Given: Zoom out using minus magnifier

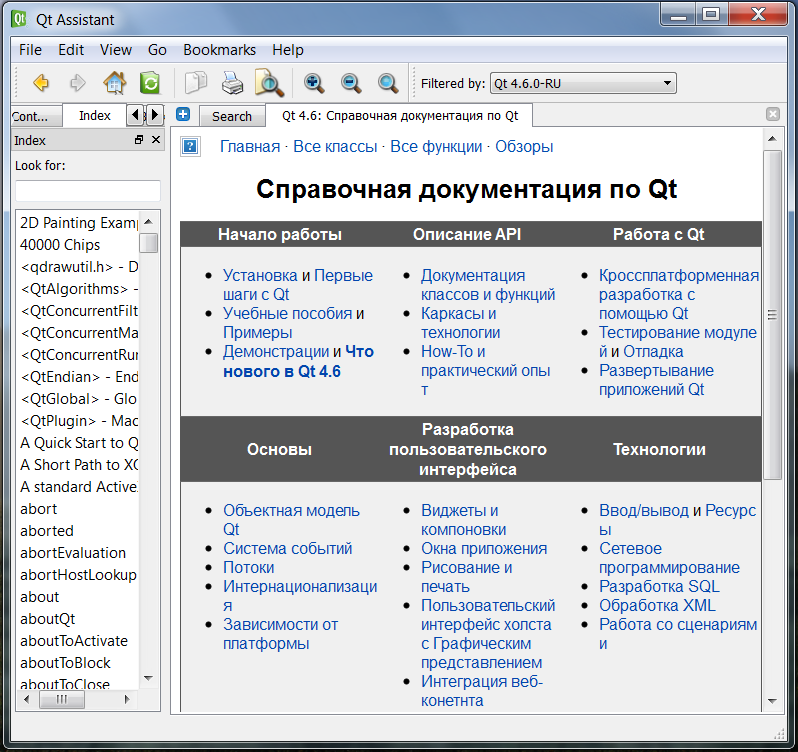Looking at the screenshot, I should (x=351, y=83).
